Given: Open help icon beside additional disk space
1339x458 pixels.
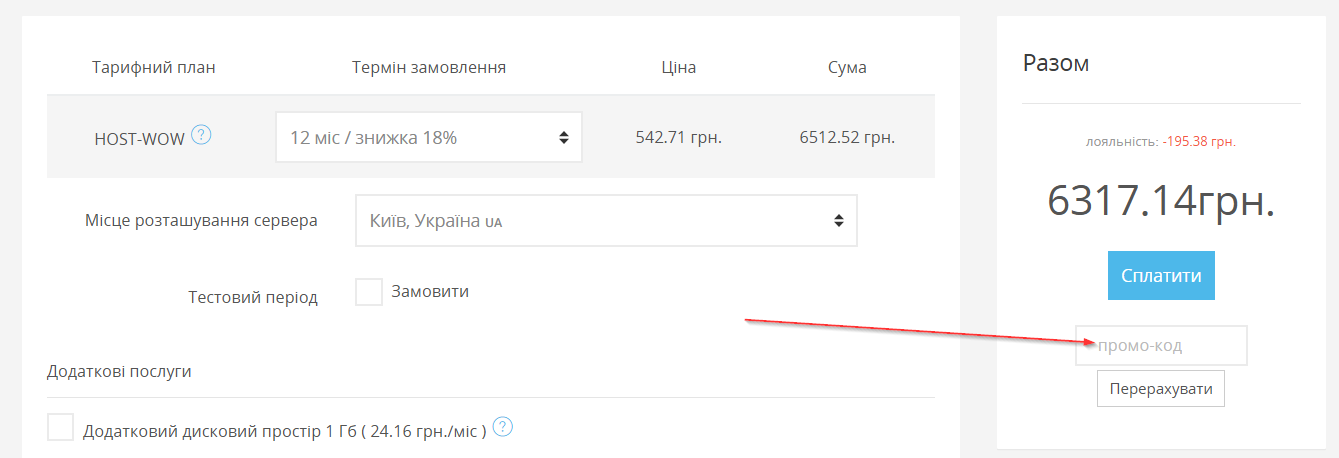Looking at the screenshot, I should coord(503,427).
